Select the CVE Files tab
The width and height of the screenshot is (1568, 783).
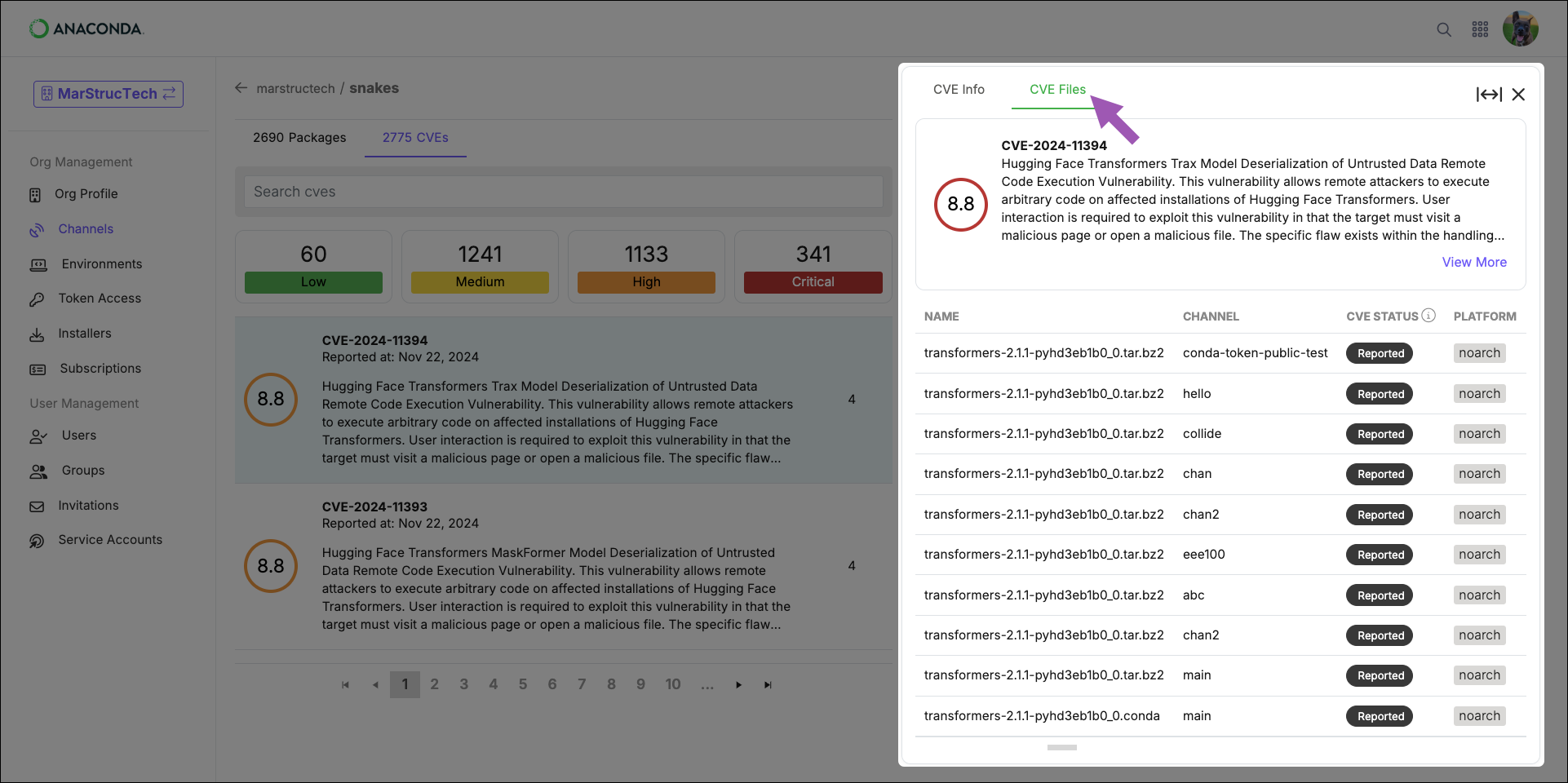coord(1057,90)
